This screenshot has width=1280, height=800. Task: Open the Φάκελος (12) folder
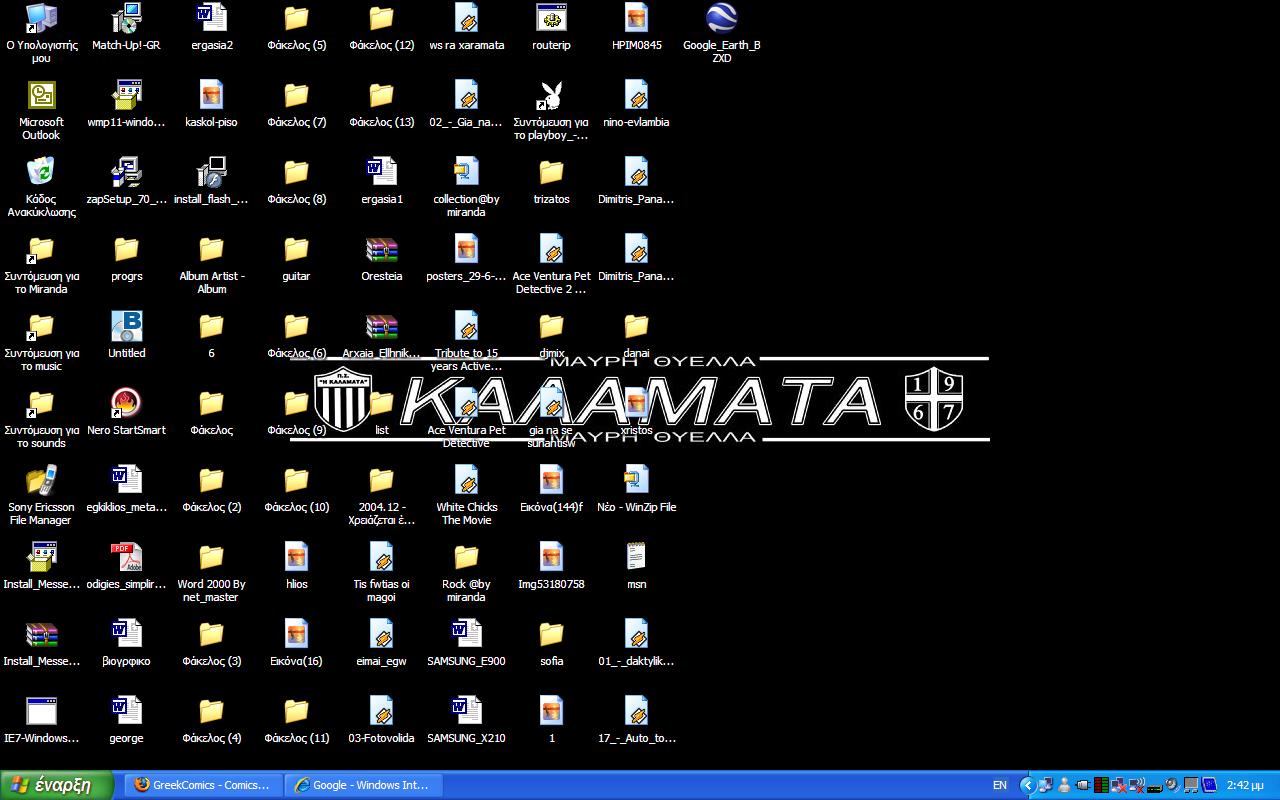pyautogui.click(x=381, y=18)
